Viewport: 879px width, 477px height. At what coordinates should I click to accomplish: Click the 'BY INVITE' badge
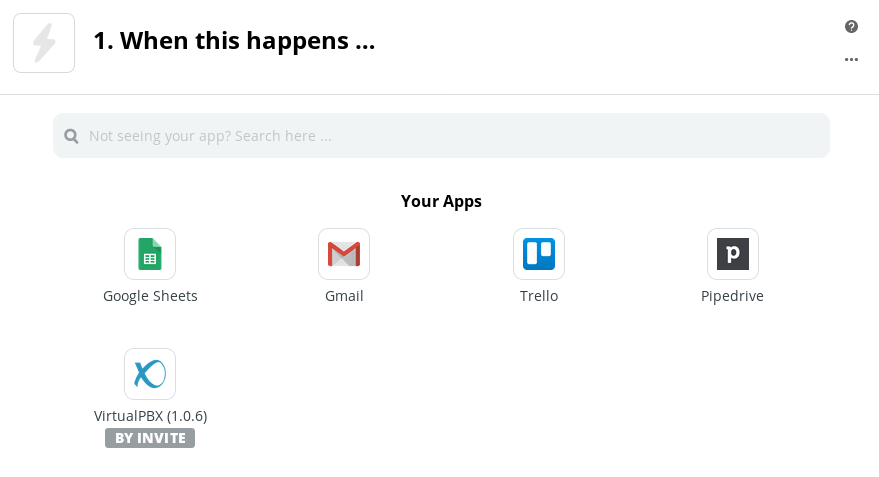tap(150, 438)
